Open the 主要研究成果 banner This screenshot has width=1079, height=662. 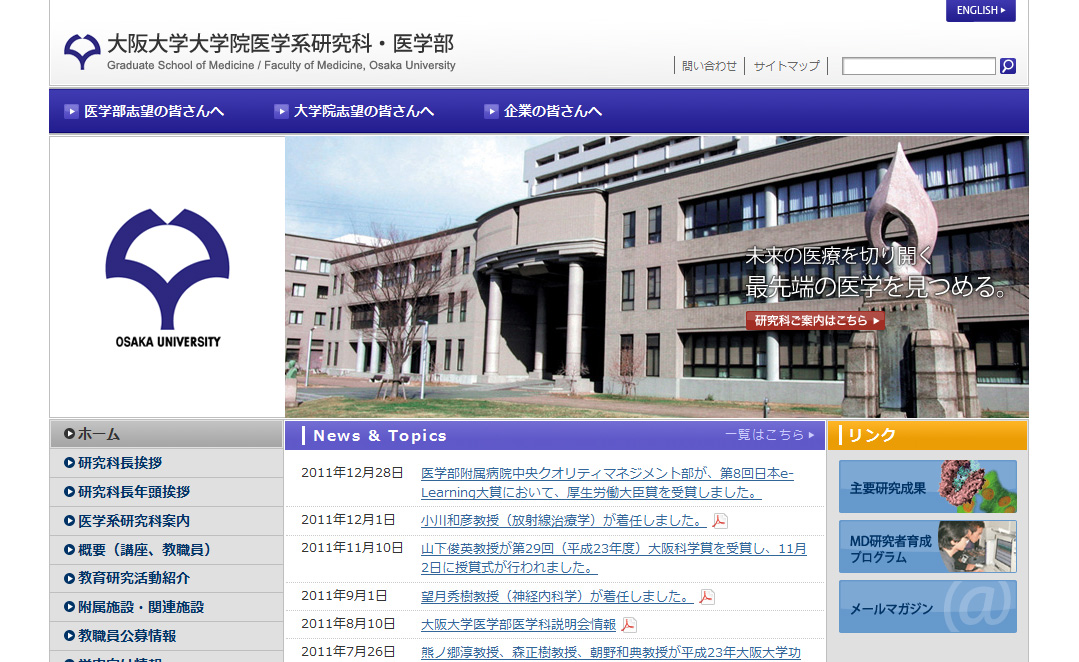pyautogui.click(x=927, y=487)
